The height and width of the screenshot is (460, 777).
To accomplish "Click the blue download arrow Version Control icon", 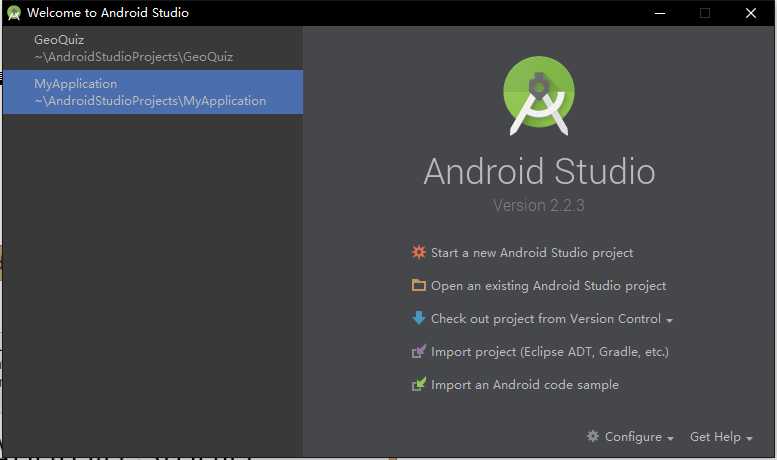I will (x=419, y=318).
